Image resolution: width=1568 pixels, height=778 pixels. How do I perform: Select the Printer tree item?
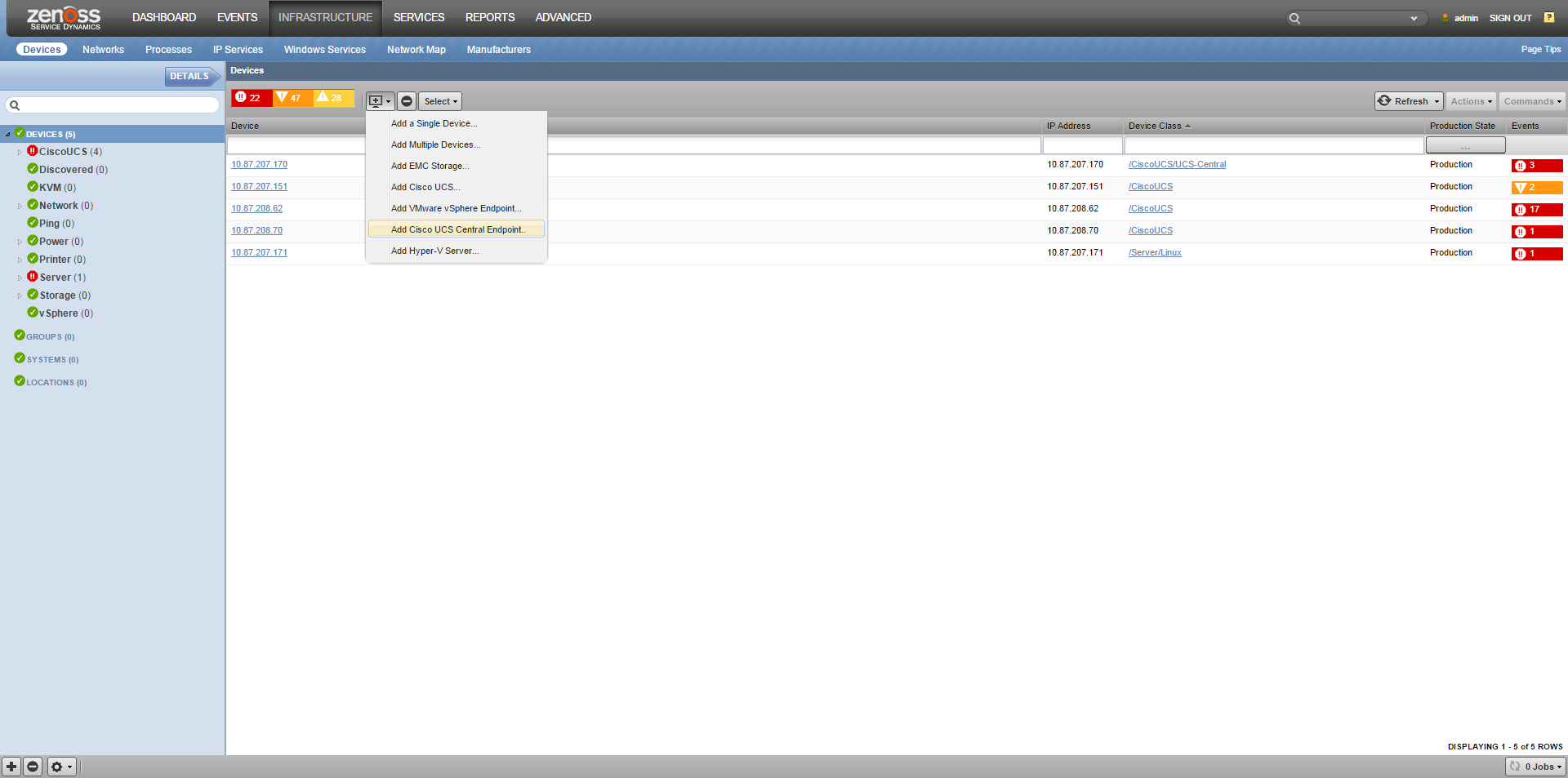pyautogui.click(x=62, y=260)
